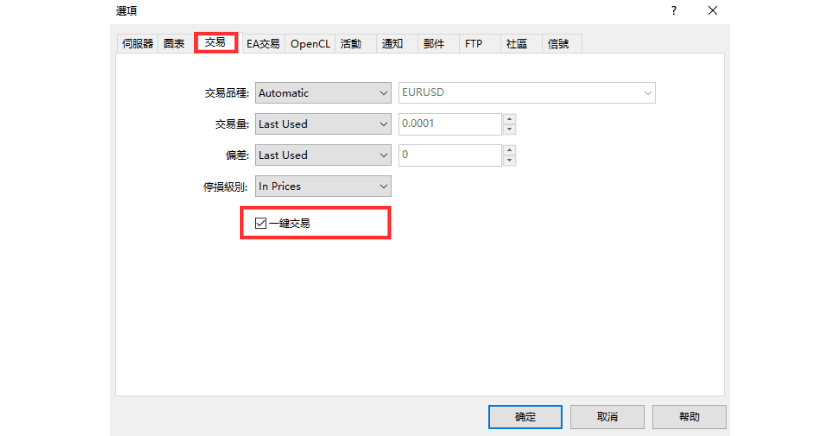Increase 偏差 value with up arrow
This screenshot has height=436, width=840.
point(509,150)
